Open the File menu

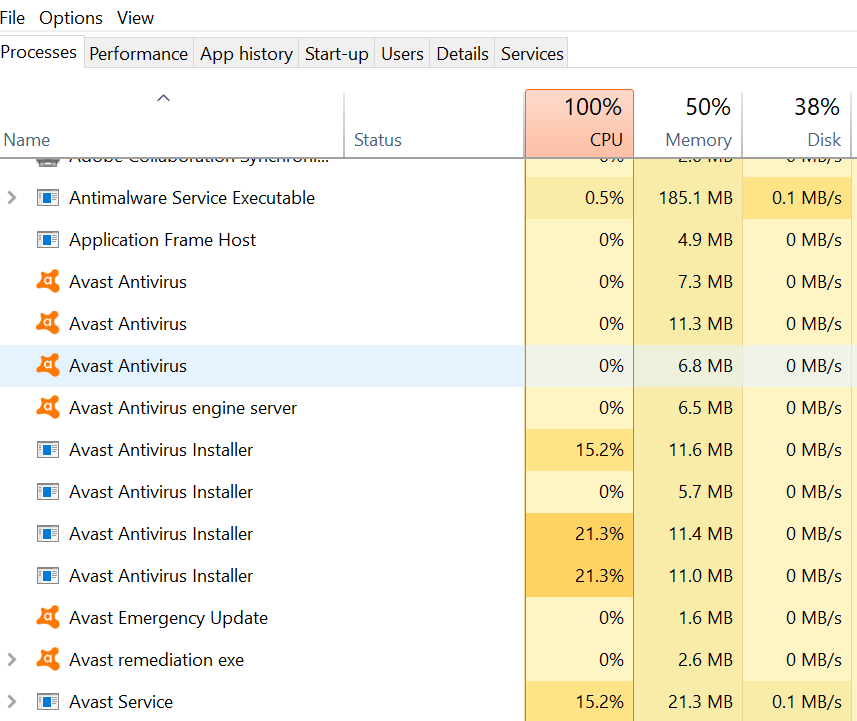pos(12,18)
